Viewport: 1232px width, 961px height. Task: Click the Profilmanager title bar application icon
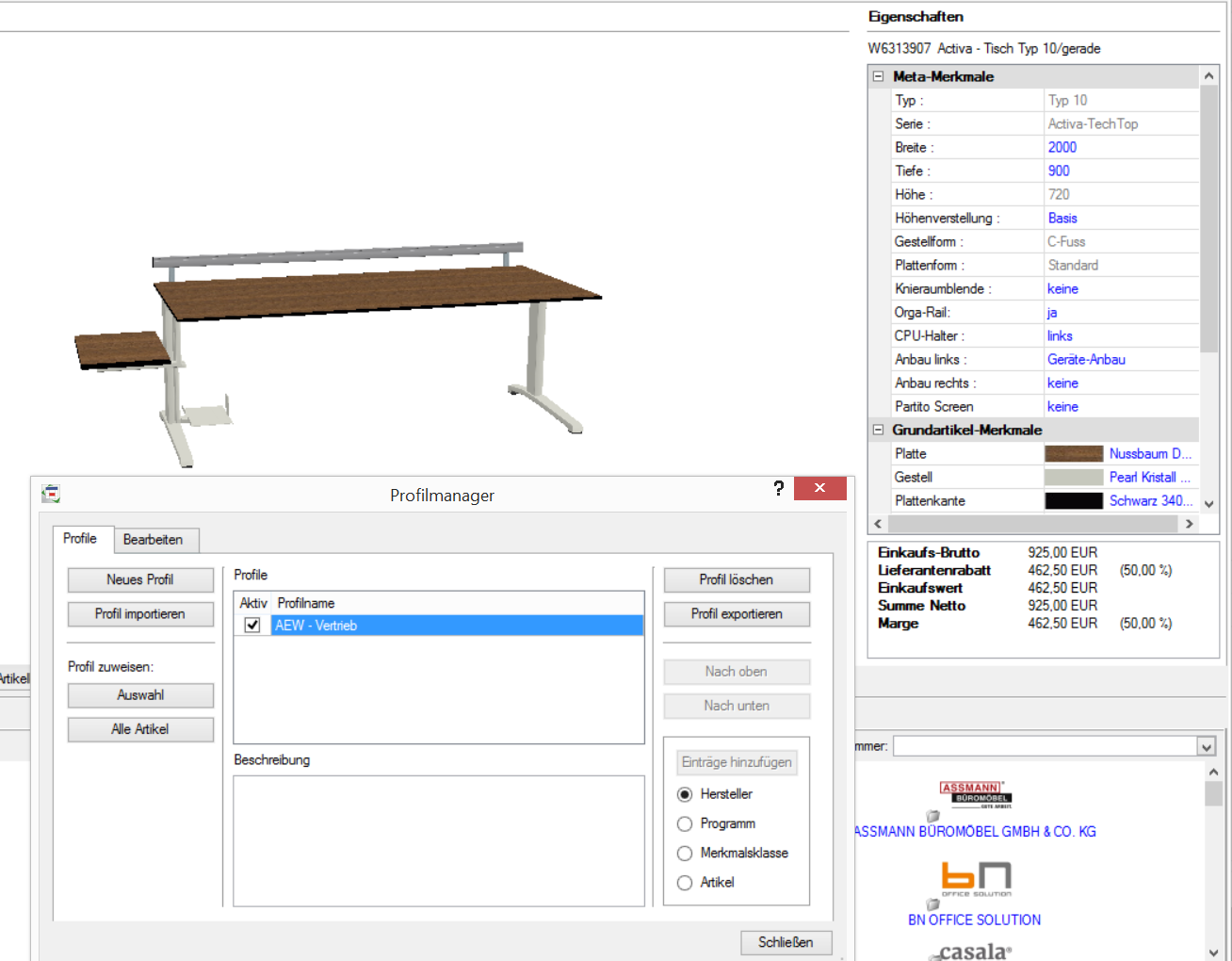click(51, 494)
